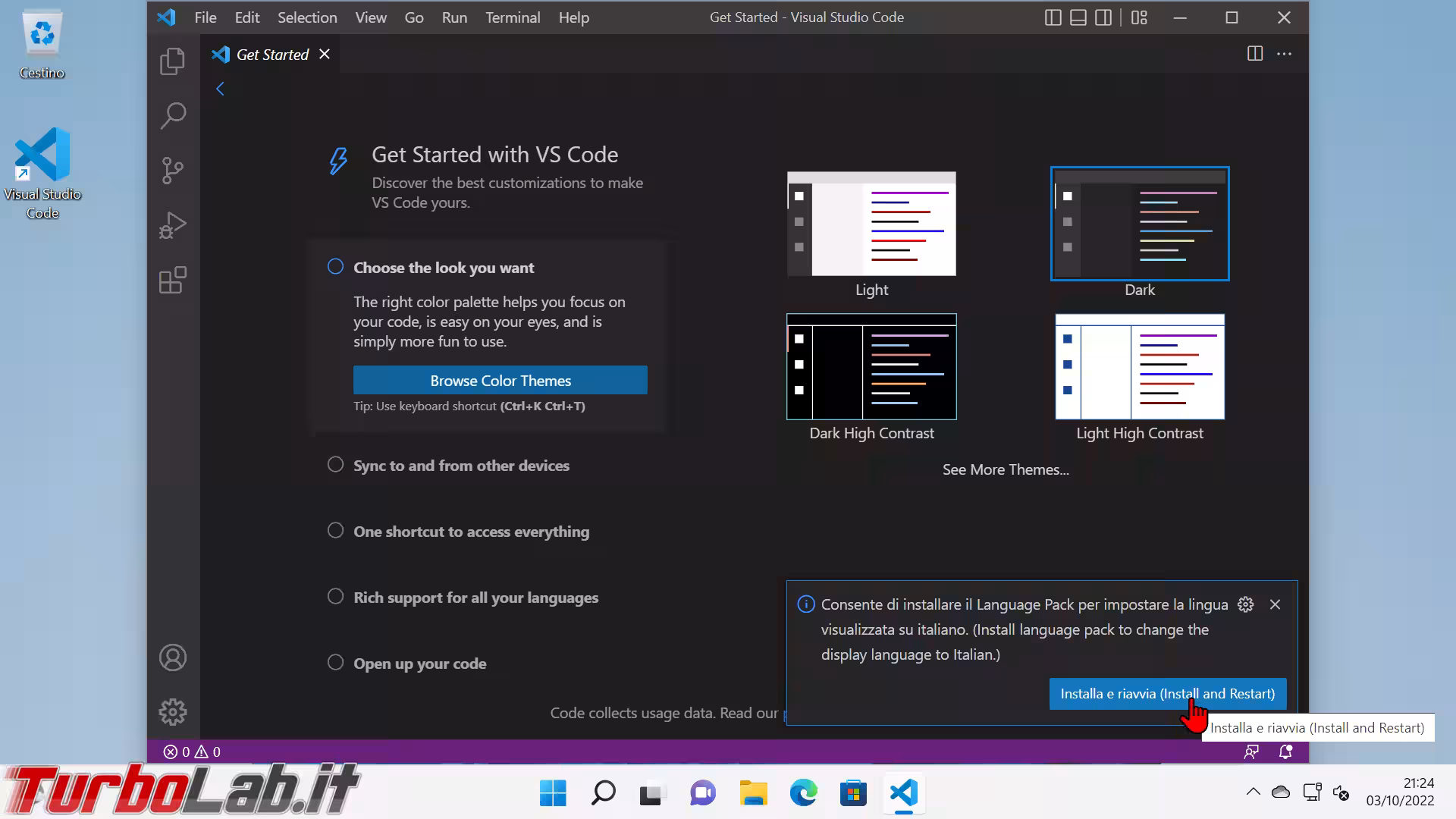Click 'Installa e riavvia (Install and Restart)' button
Screen dimensions: 1456x819
pyautogui.click(x=1167, y=694)
